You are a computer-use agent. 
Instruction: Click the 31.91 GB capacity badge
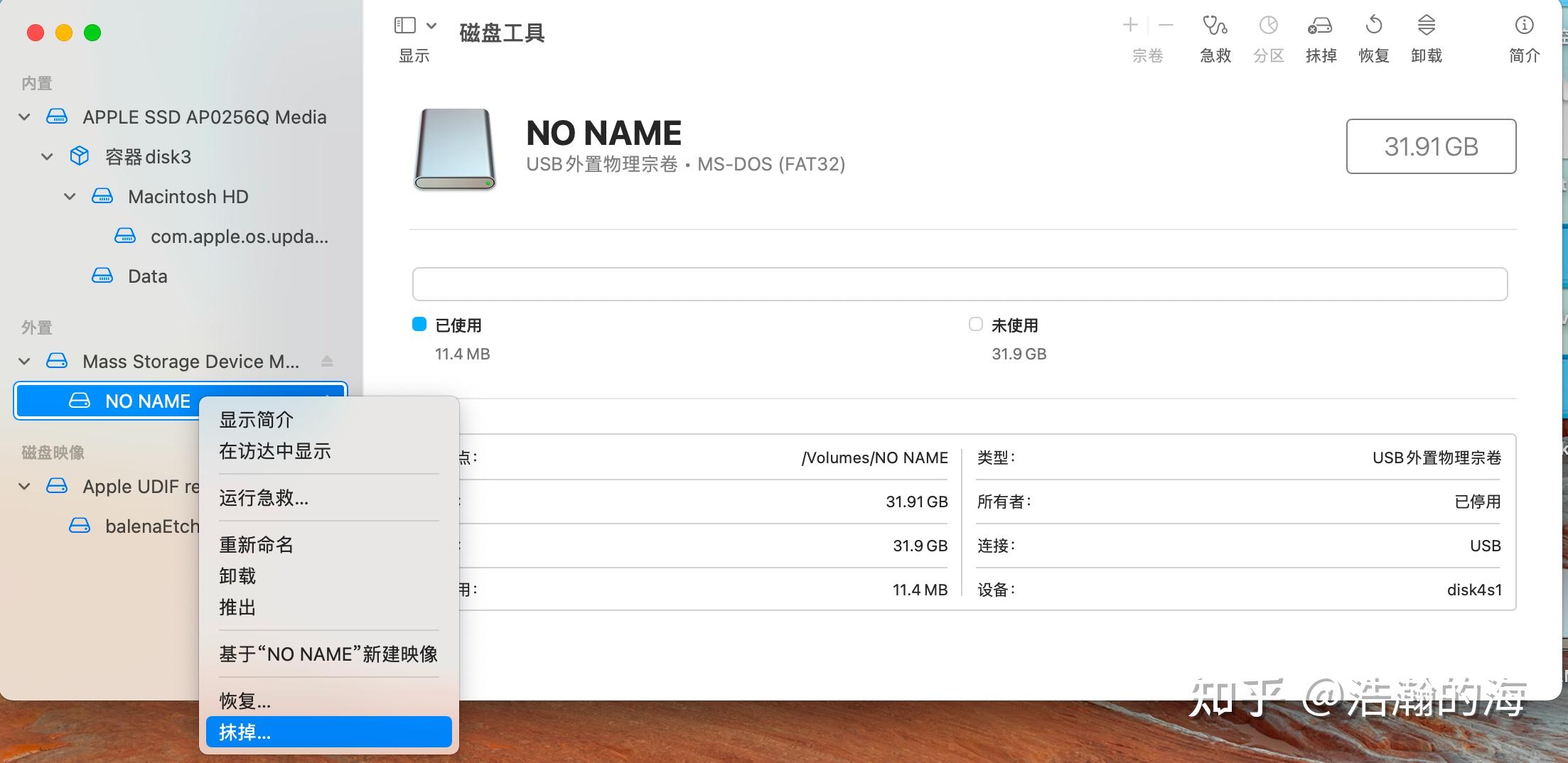click(x=1431, y=146)
